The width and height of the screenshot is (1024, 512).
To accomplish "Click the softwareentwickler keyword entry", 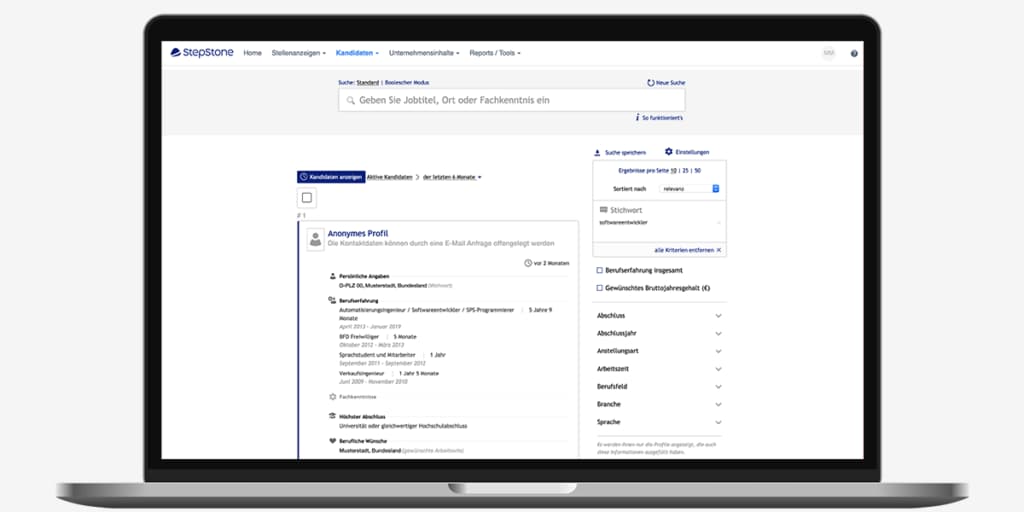I will click(624, 223).
